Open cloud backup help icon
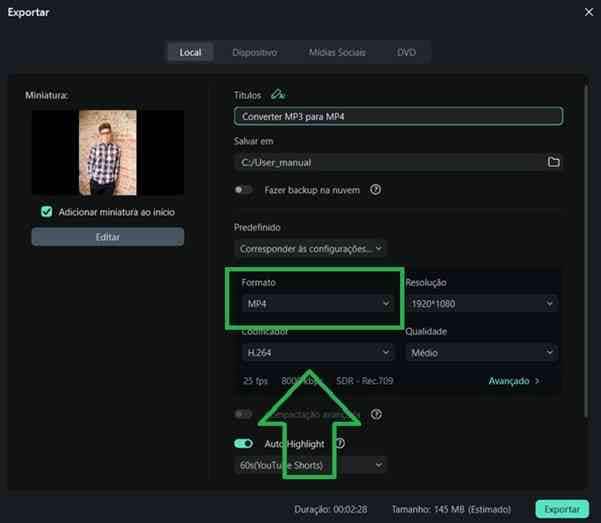Screen dimensions: 601x523 coord(375,189)
